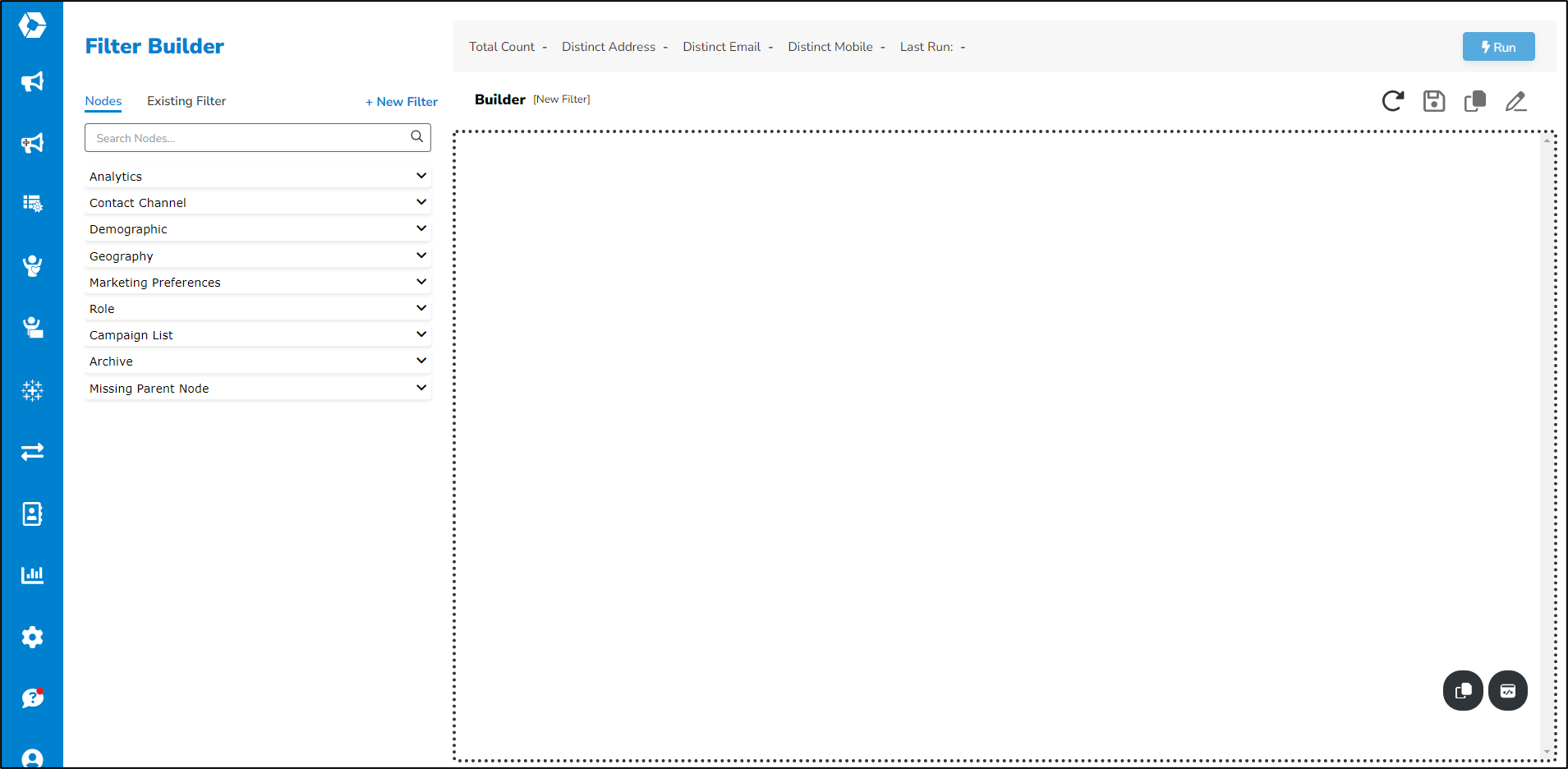Click the code view circular button in canvas
Viewport: 1568px width, 769px height.
[x=1508, y=690]
